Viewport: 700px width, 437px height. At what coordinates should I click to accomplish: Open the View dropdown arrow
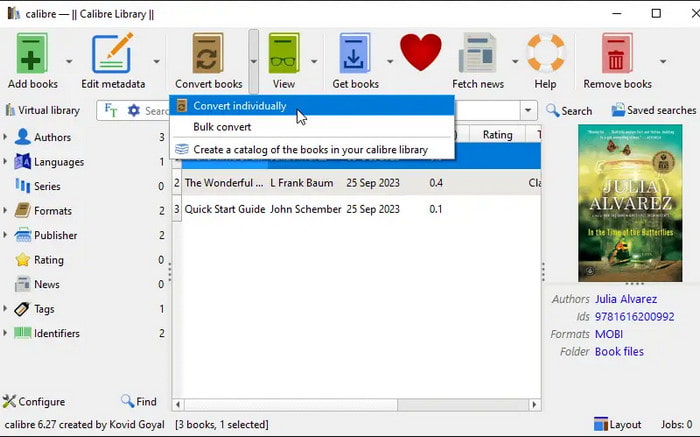tap(314, 61)
